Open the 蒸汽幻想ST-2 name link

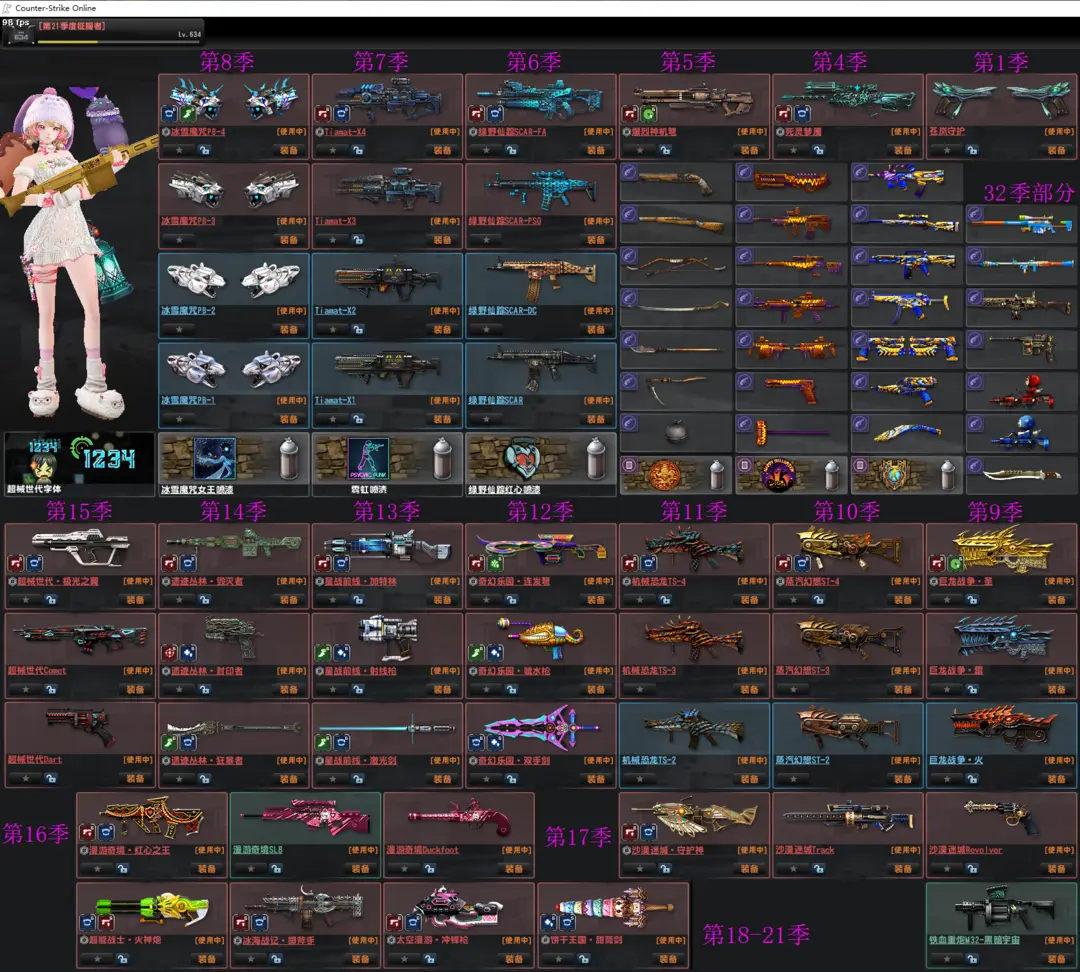[802, 760]
